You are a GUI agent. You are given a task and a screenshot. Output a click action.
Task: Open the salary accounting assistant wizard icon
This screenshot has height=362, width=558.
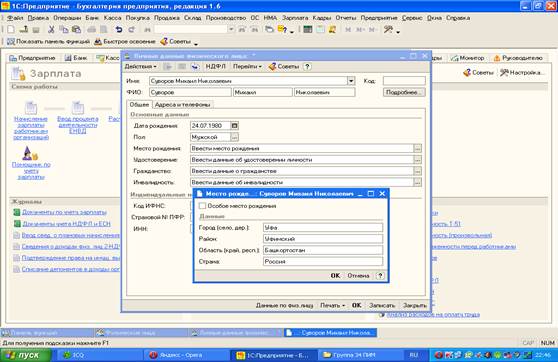(31, 153)
